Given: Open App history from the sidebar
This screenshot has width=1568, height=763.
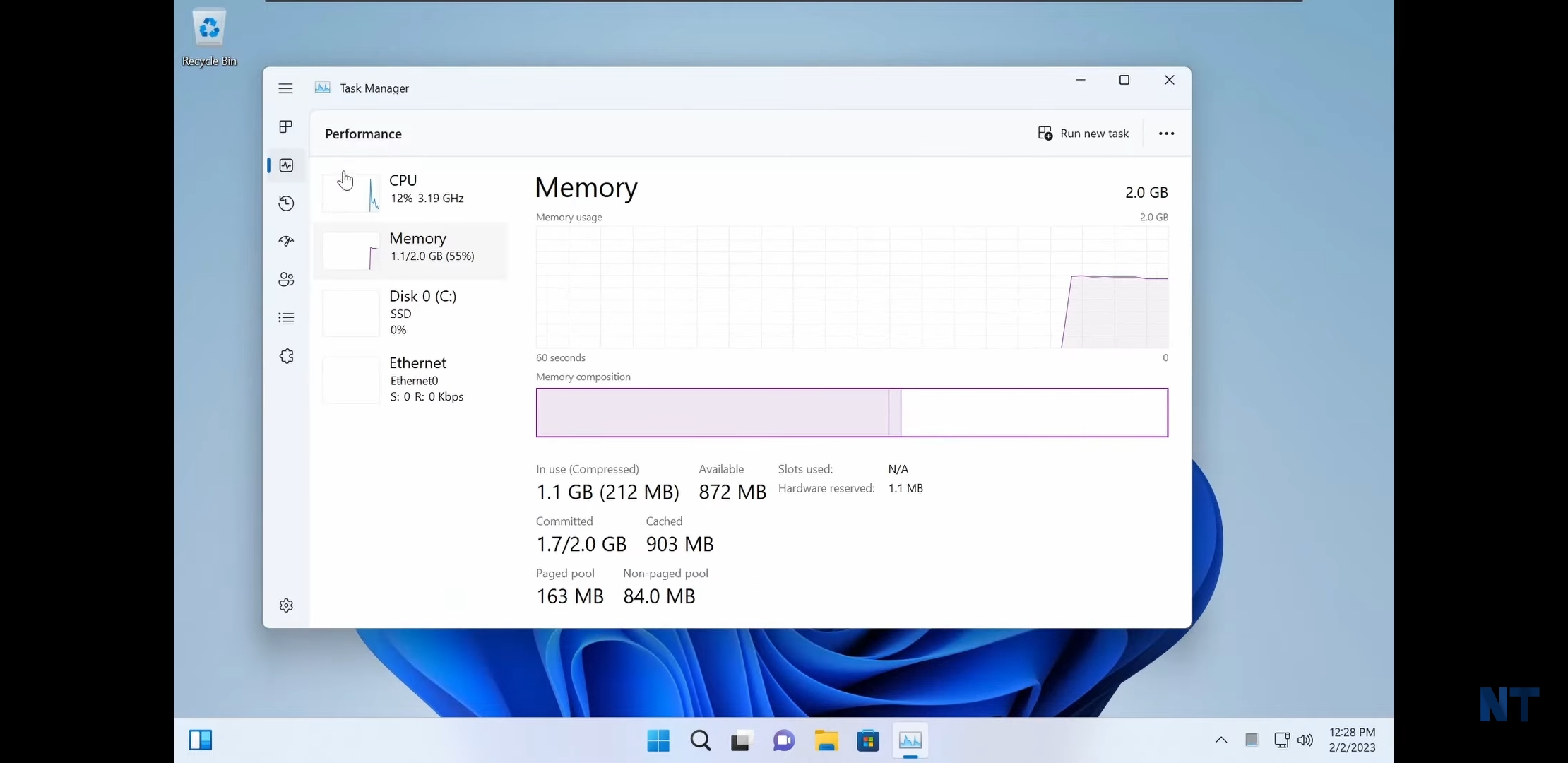Looking at the screenshot, I should (x=286, y=203).
